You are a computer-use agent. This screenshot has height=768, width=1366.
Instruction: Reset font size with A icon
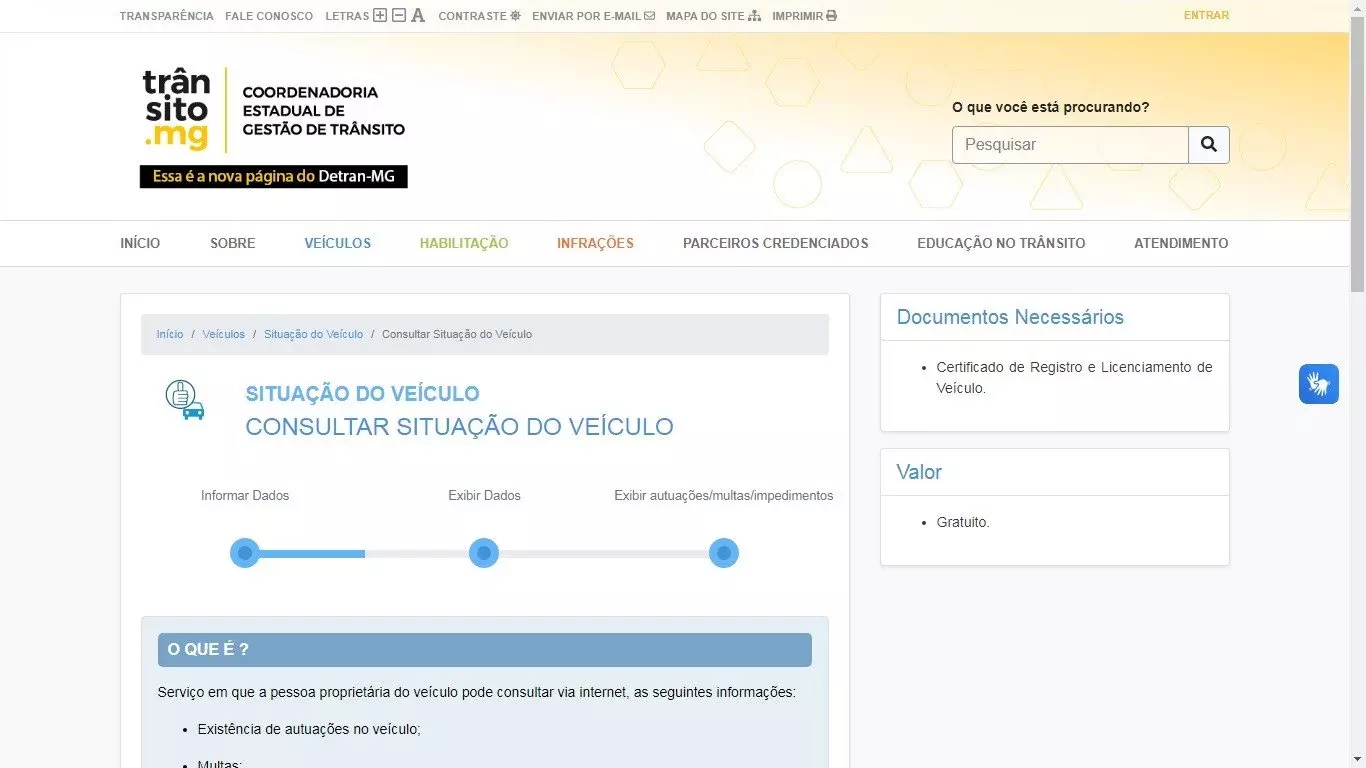point(418,16)
